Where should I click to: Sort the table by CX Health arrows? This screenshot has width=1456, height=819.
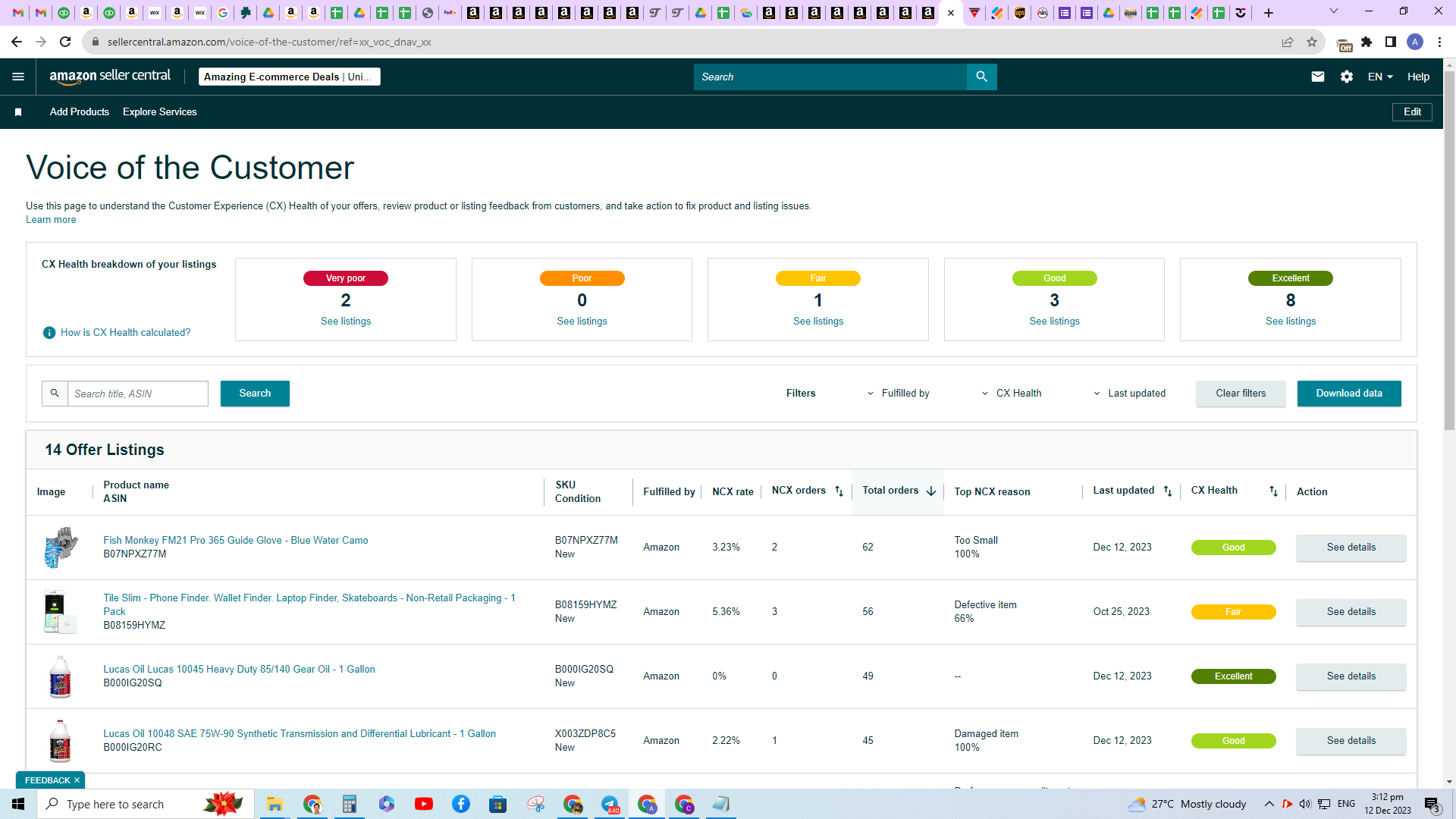coord(1273,491)
